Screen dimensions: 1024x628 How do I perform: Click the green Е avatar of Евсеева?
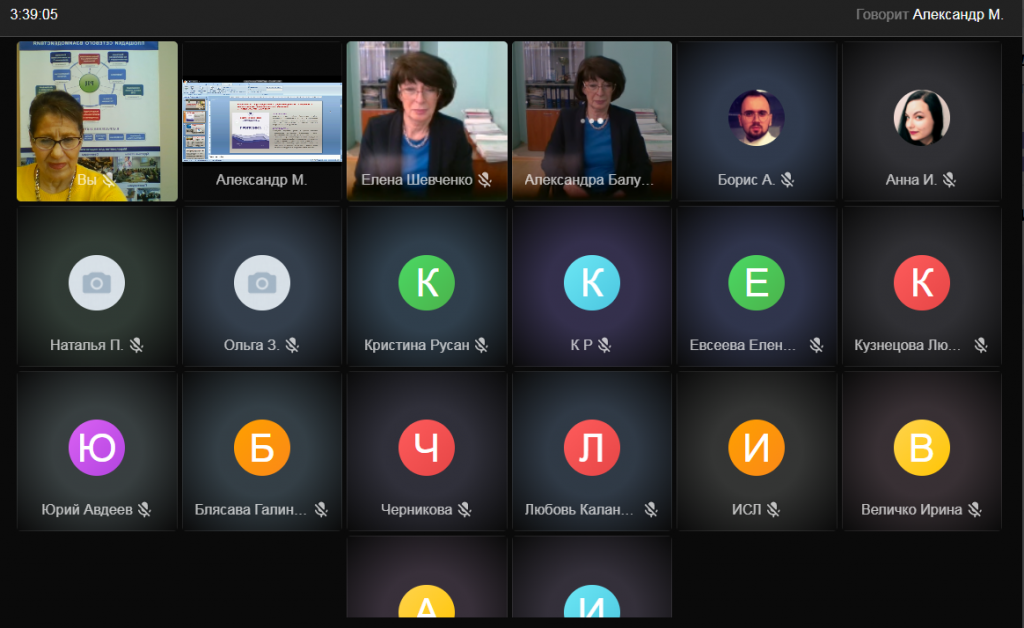[756, 283]
